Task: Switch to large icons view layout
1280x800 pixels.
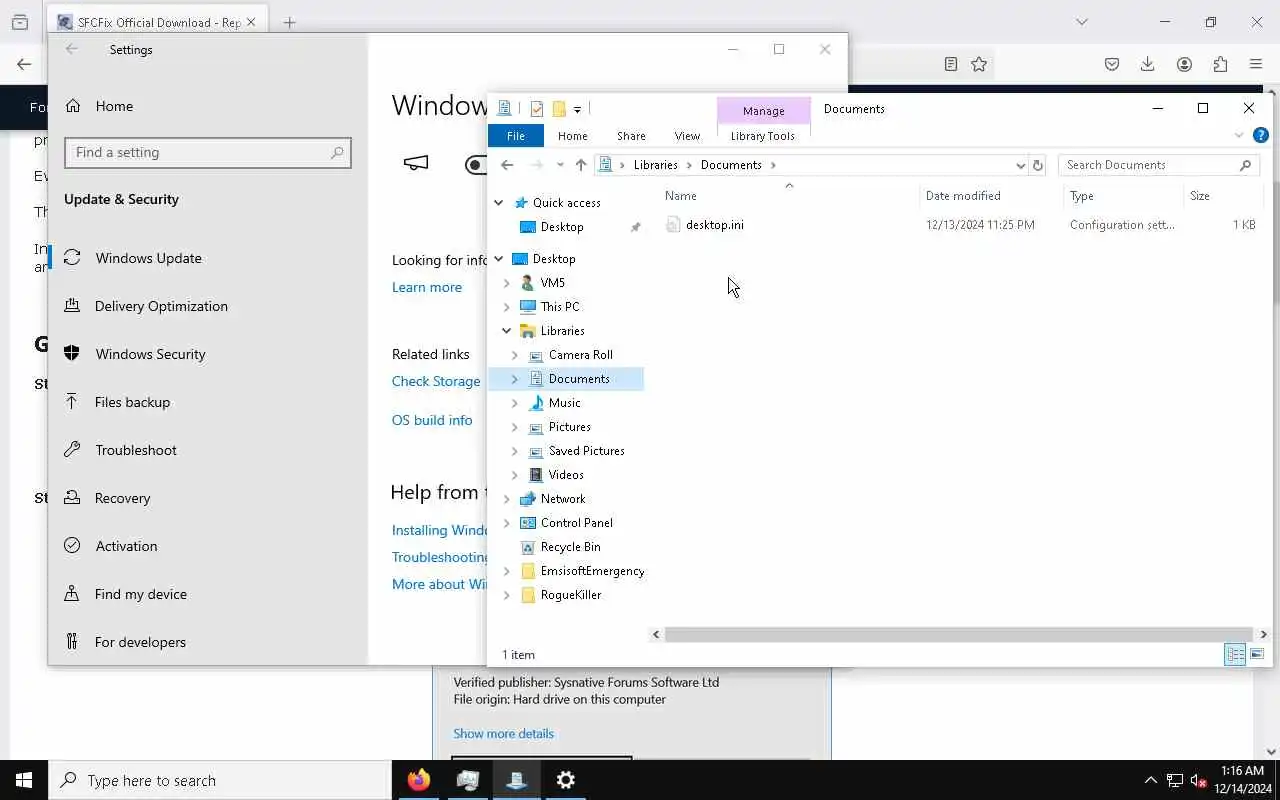Action: 1257,655
